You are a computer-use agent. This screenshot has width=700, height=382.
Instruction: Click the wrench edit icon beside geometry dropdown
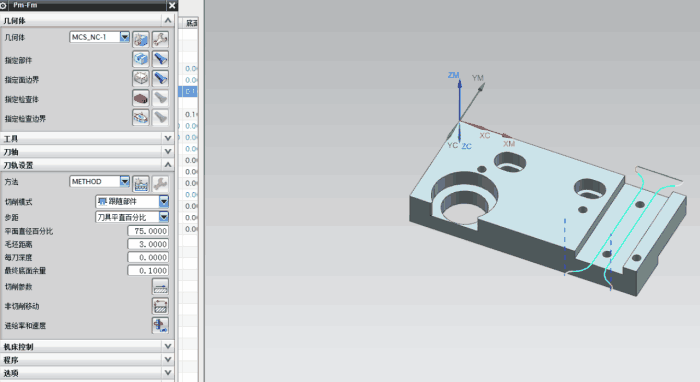pyautogui.click(x=160, y=39)
